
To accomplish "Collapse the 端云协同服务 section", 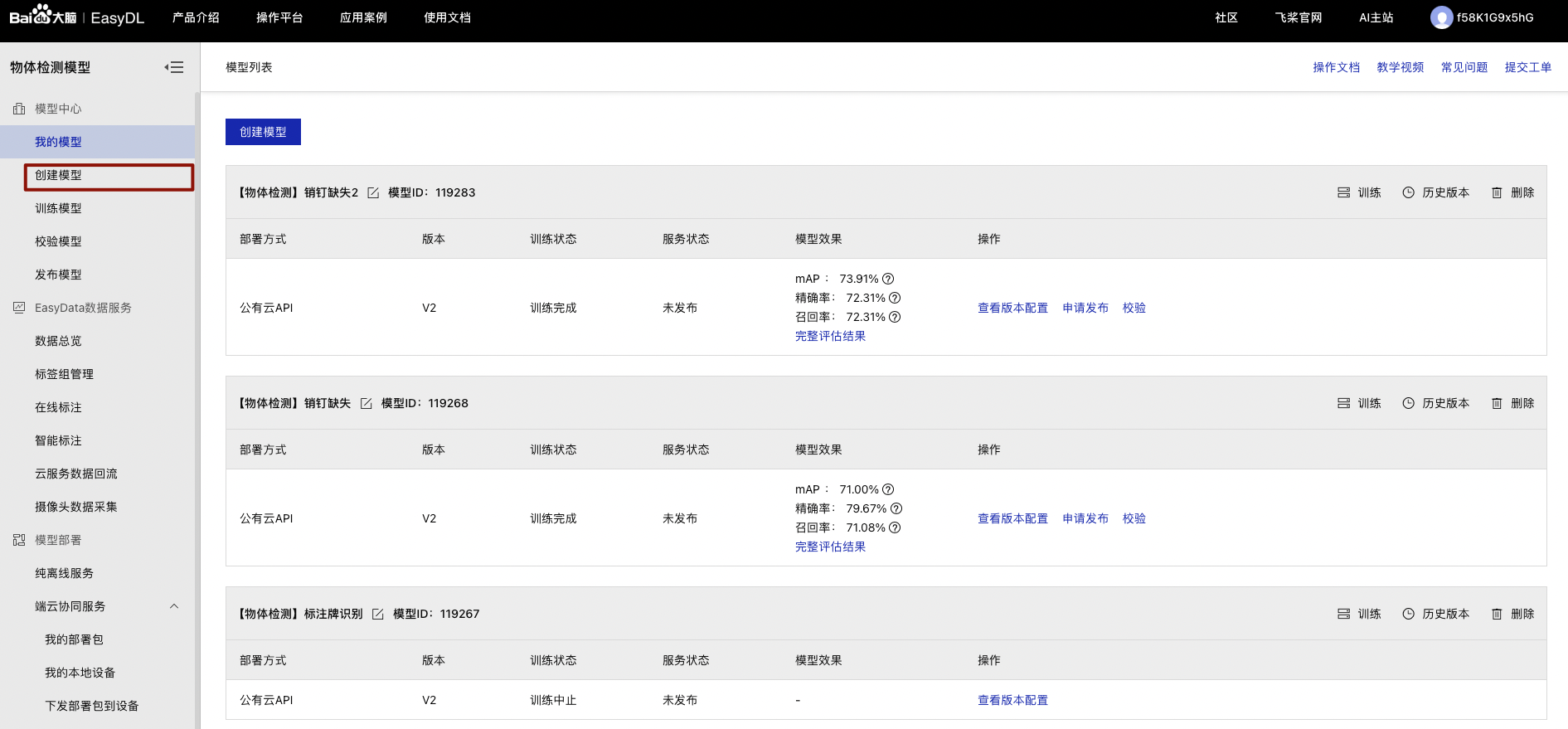I will (x=174, y=606).
